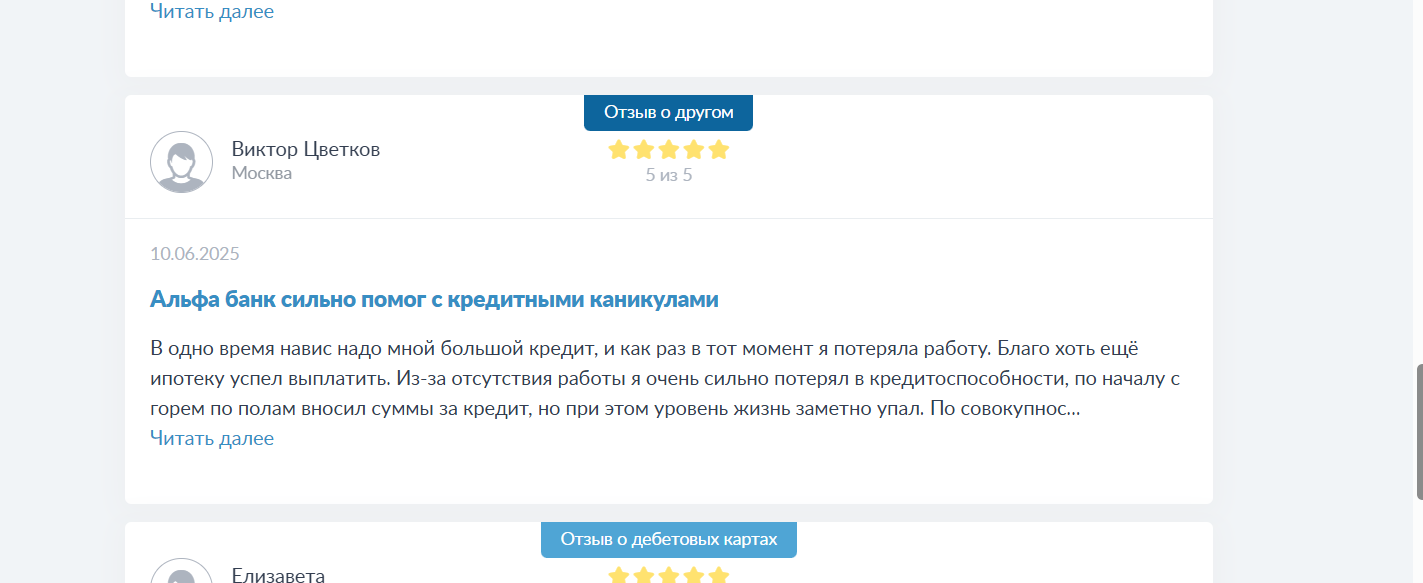Click "Читать далее" in the top review card
The image size is (1423, 583).
point(212,11)
